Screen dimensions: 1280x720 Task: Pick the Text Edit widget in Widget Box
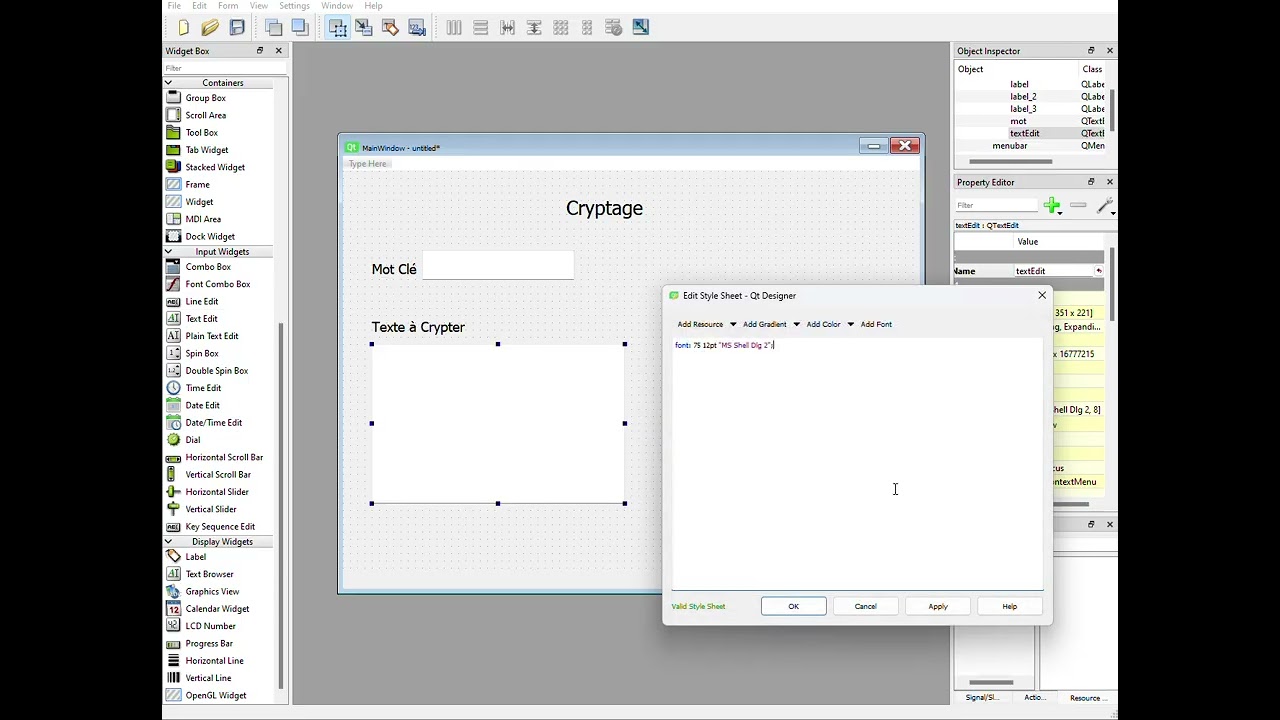tap(201, 319)
